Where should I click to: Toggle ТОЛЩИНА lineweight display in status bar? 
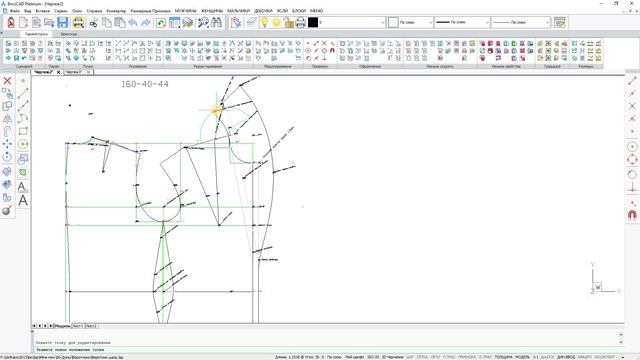tap(504, 357)
